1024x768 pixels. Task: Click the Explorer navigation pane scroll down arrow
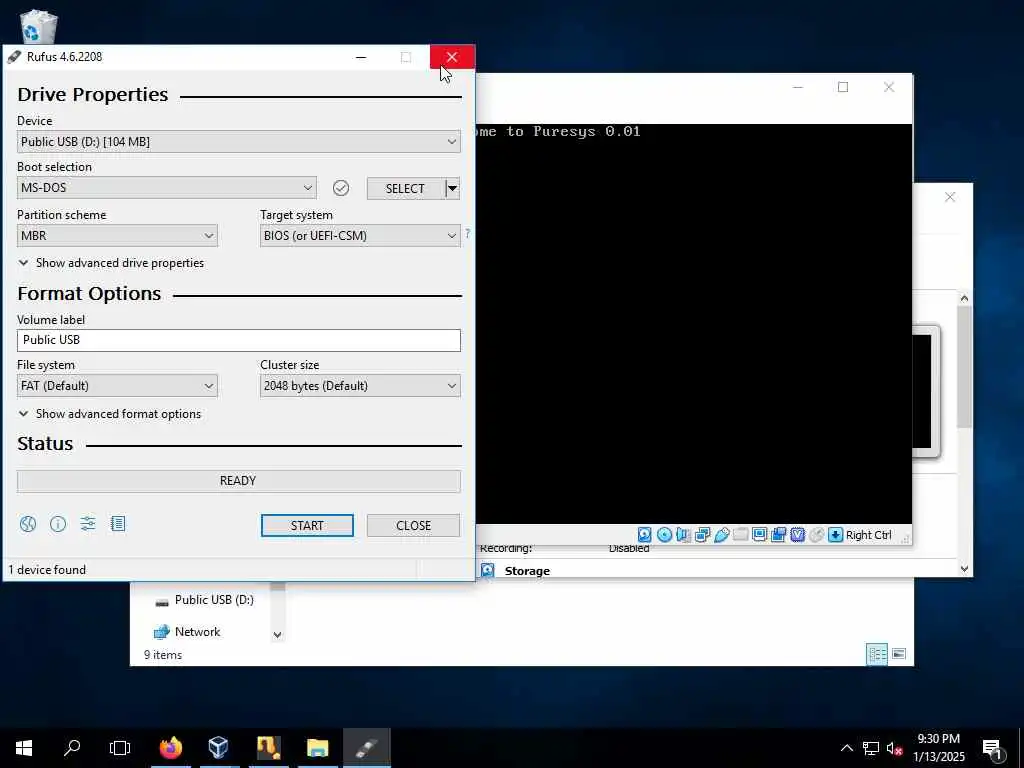point(278,635)
